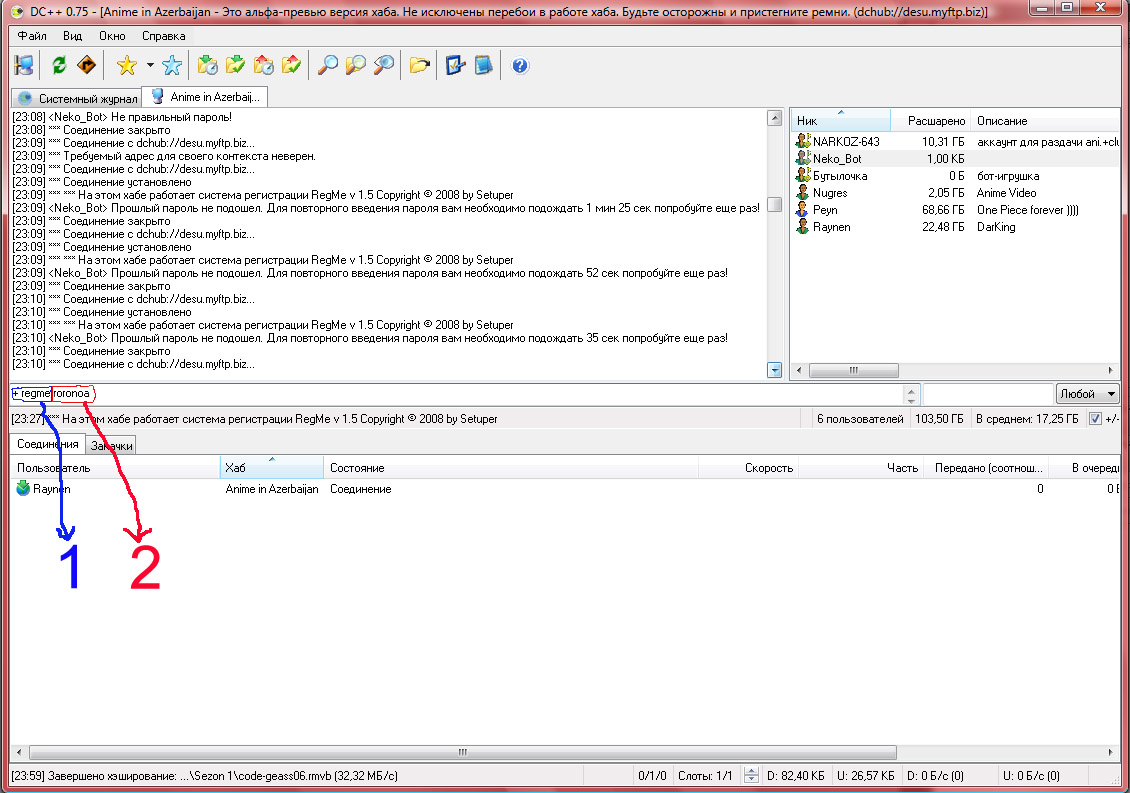Image resolution: width=1130 pixels, height=793 pixels.
Task: Open the Вид menu
Action: pyautogui.click(x=72, y=36)
